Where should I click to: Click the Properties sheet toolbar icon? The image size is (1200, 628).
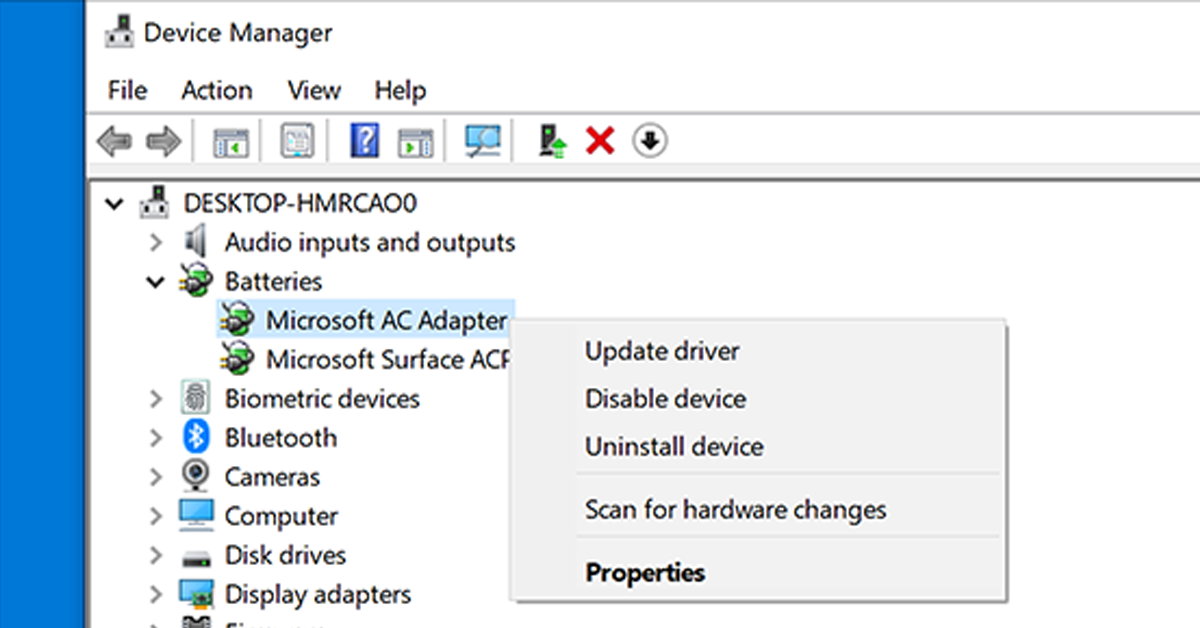298,141
